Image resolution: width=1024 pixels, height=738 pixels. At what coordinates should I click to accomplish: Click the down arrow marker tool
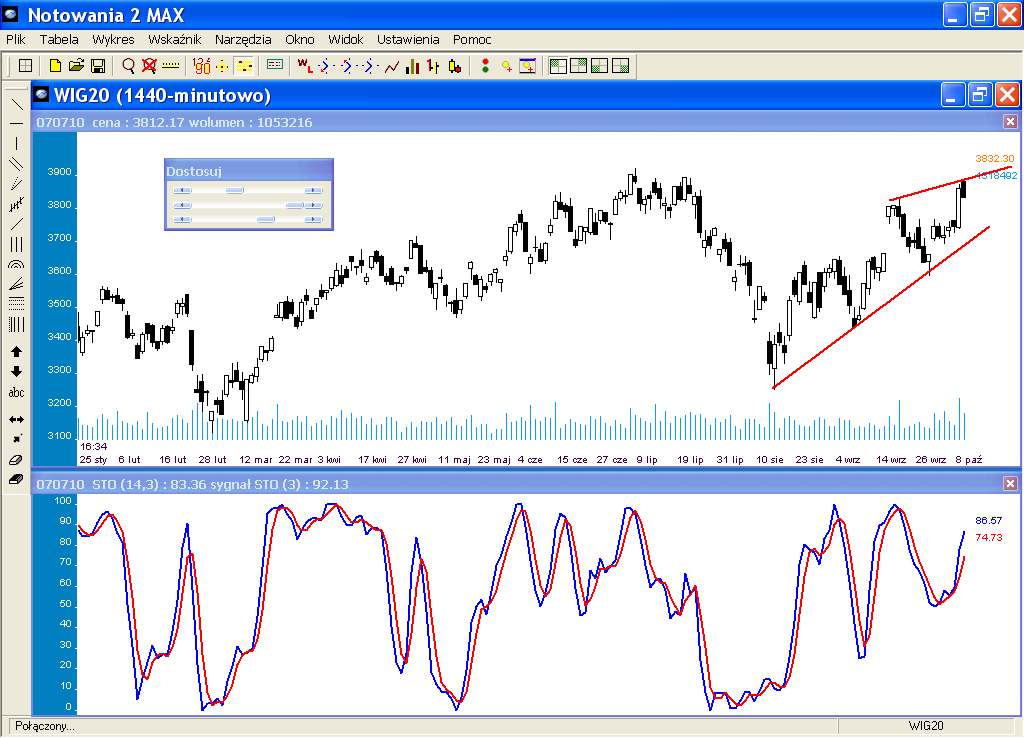(16, 372)
